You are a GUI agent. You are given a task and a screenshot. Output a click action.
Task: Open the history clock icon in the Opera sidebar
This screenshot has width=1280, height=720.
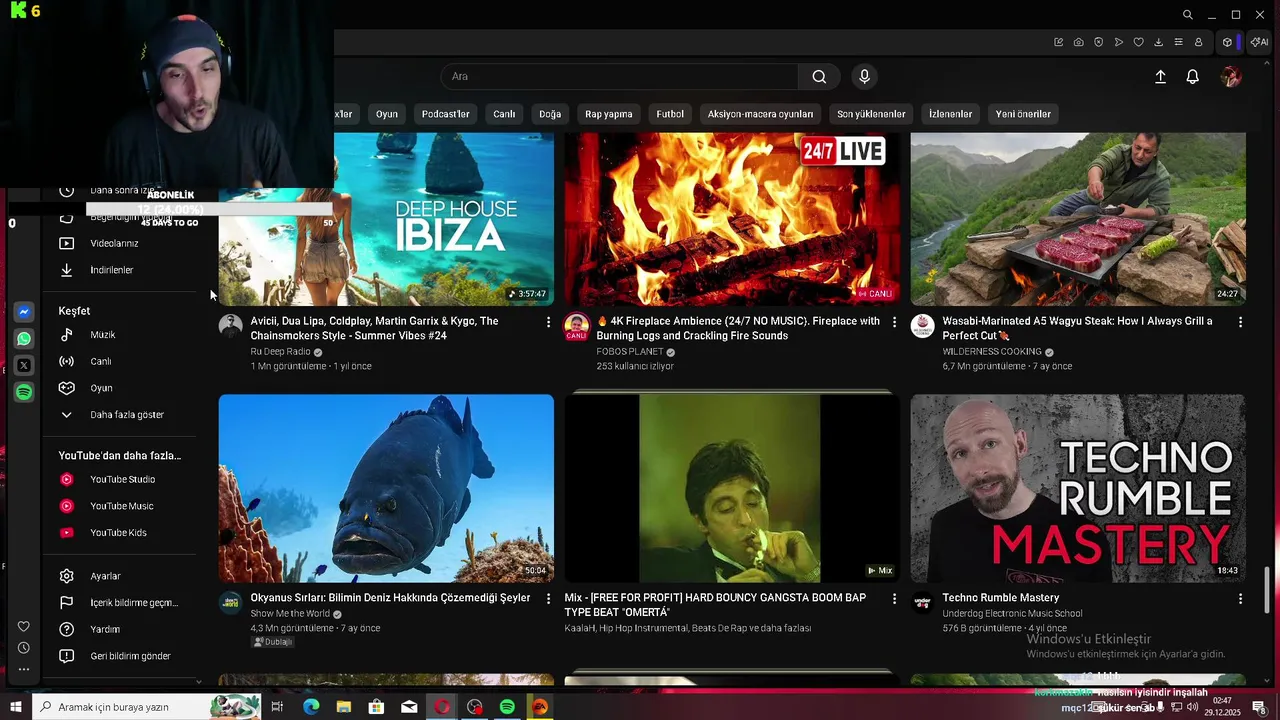tap(24, 648)
